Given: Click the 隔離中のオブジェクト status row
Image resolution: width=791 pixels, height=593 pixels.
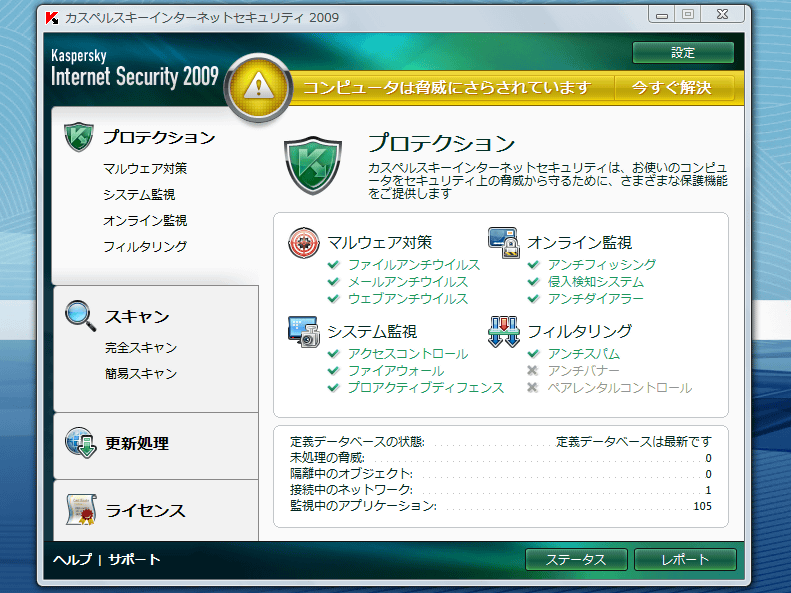Looking at the screenshot, I should [500, 474].
